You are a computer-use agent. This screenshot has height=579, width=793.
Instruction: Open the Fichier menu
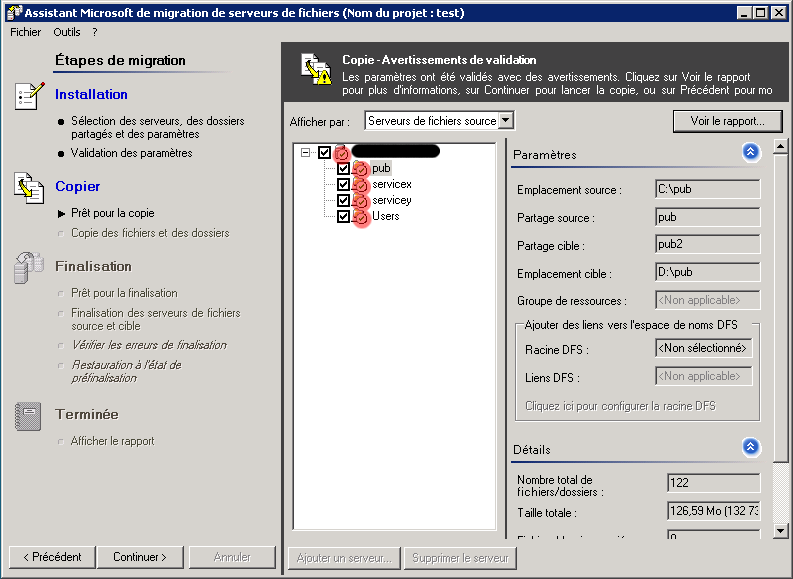[25, 32]
